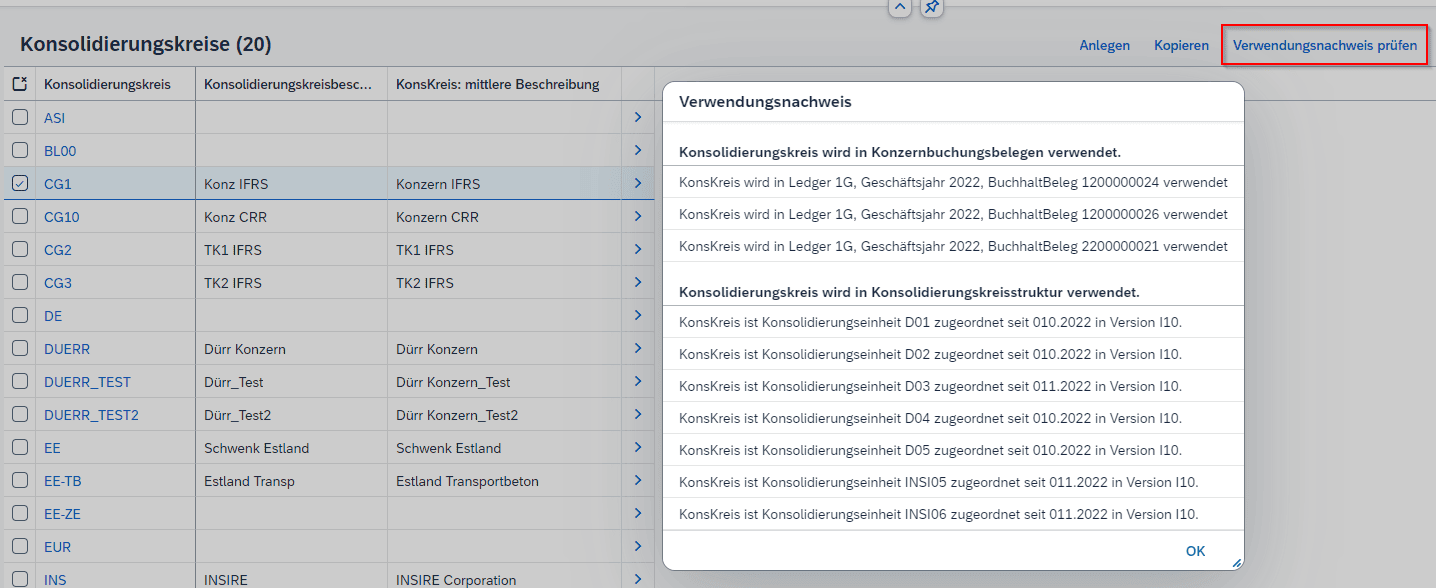
Task: Expand the CG10 row chevron
Action: [x=638, y=217]
